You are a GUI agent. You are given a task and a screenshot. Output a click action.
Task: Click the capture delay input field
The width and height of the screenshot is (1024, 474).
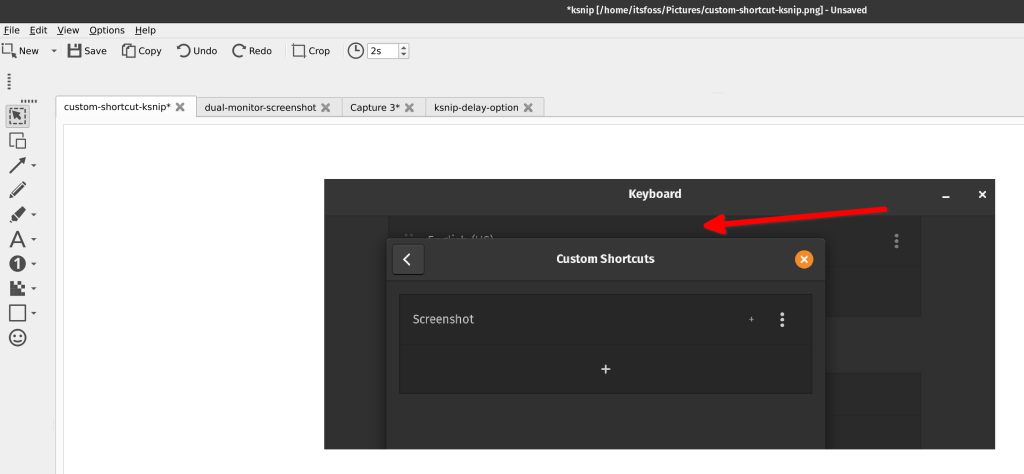[x=383, y=51]
